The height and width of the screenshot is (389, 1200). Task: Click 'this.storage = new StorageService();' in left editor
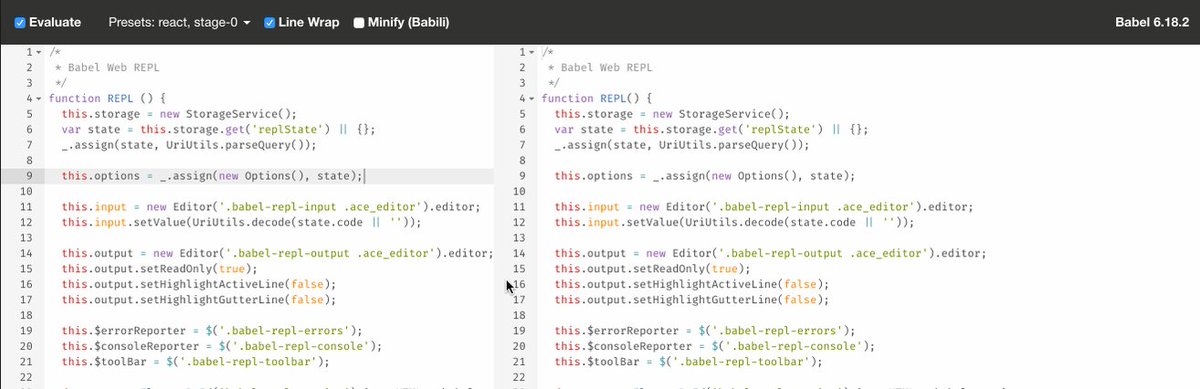[x=179, y=114]
